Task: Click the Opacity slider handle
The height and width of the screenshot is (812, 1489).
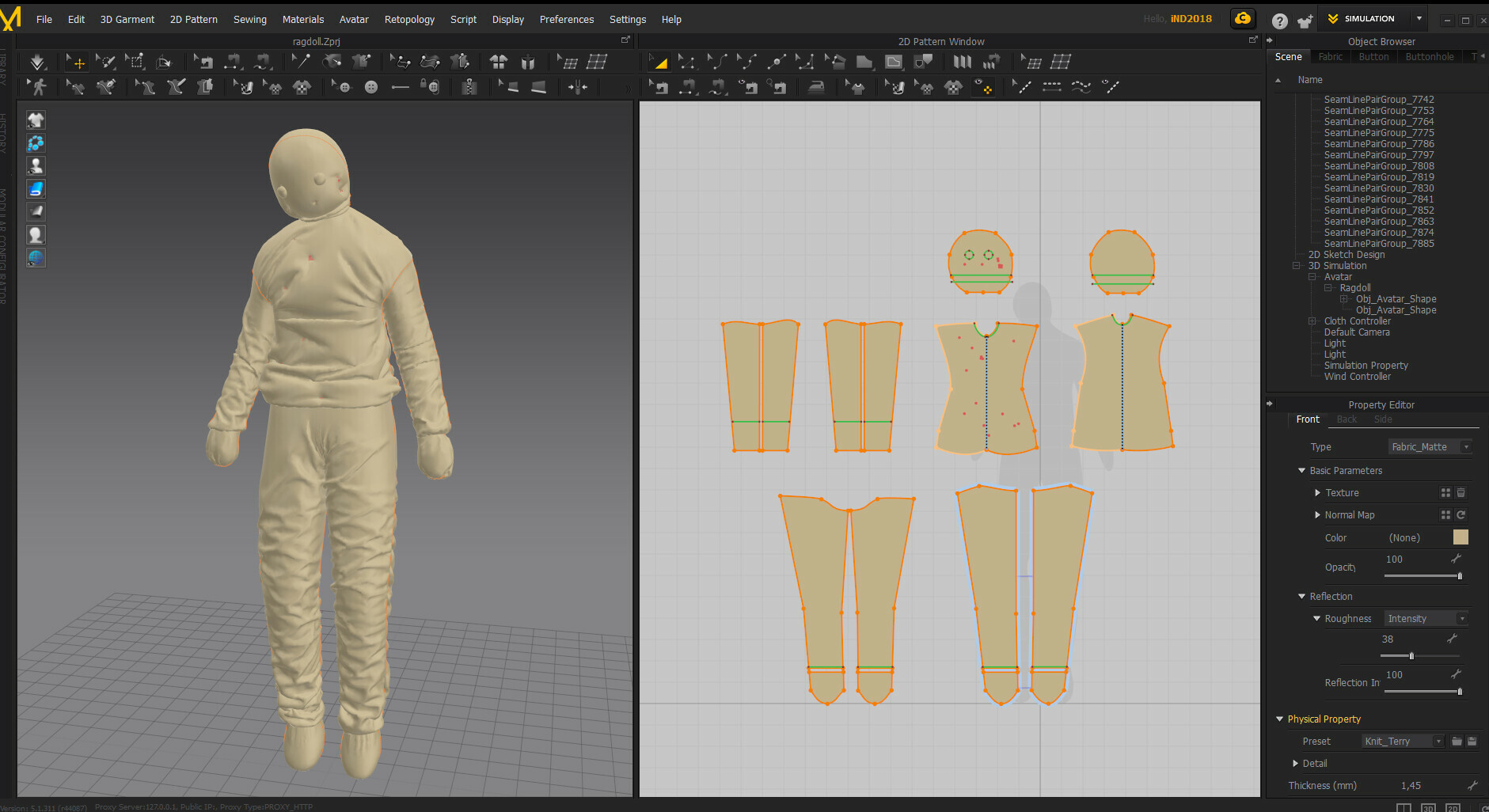Action: pos(1460,576)
